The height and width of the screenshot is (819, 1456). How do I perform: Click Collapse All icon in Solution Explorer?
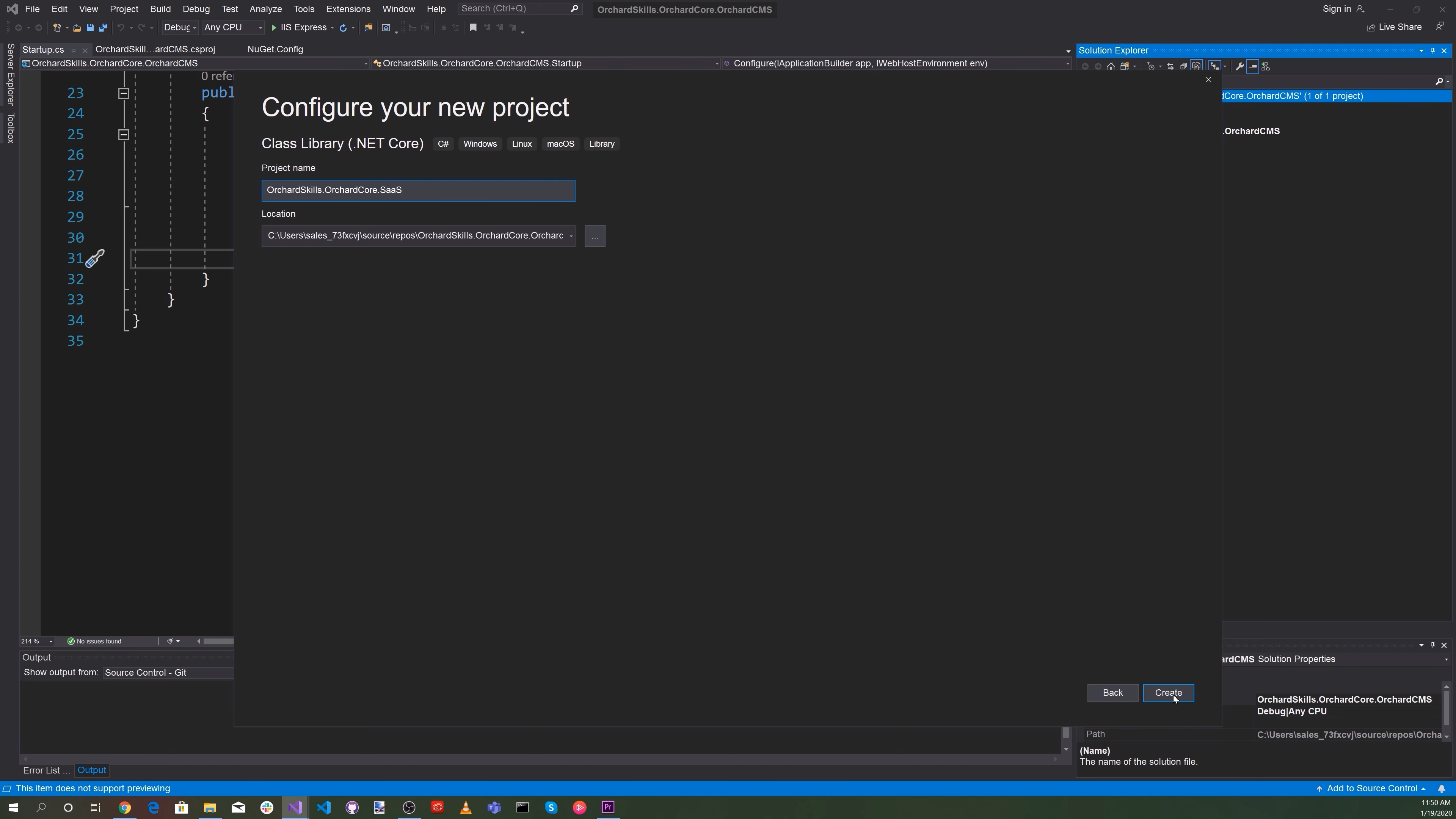[x=1183, y=66]
